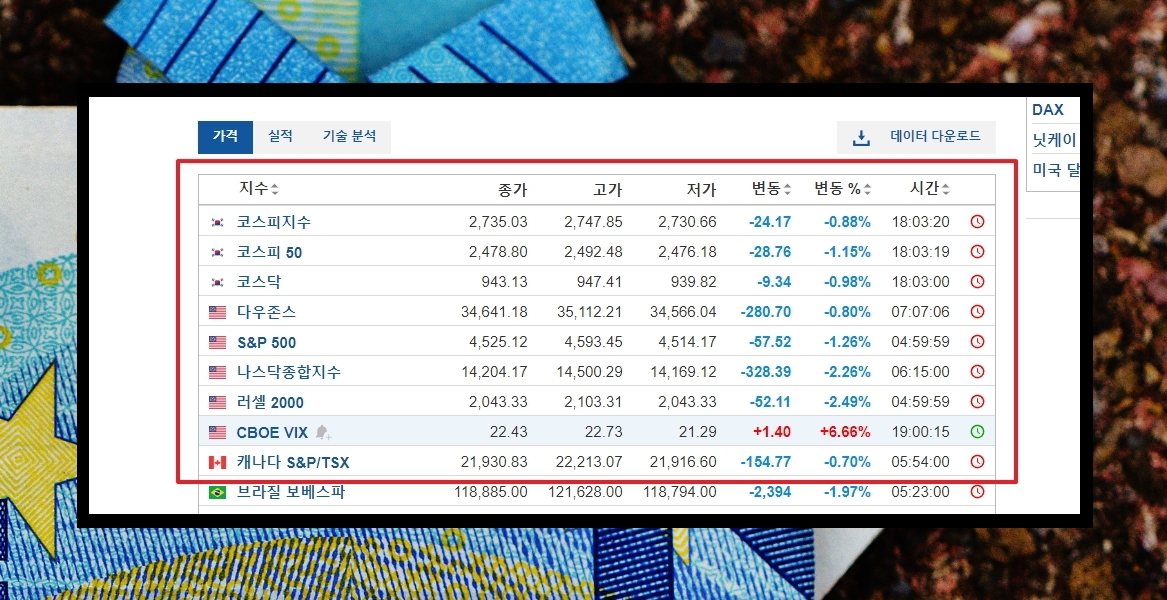
Task: Open the 코스피 50 index link
Action: (269, 252)
